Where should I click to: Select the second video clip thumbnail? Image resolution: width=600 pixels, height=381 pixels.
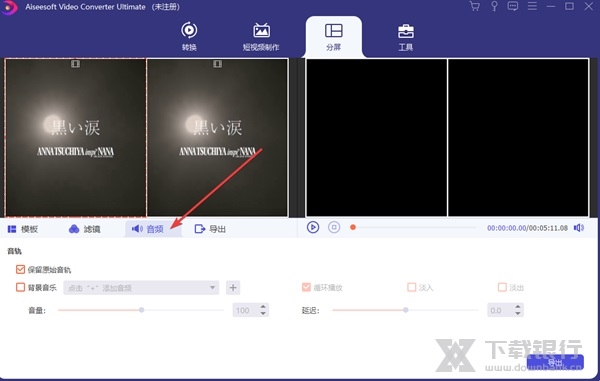[x=217, y=138]
